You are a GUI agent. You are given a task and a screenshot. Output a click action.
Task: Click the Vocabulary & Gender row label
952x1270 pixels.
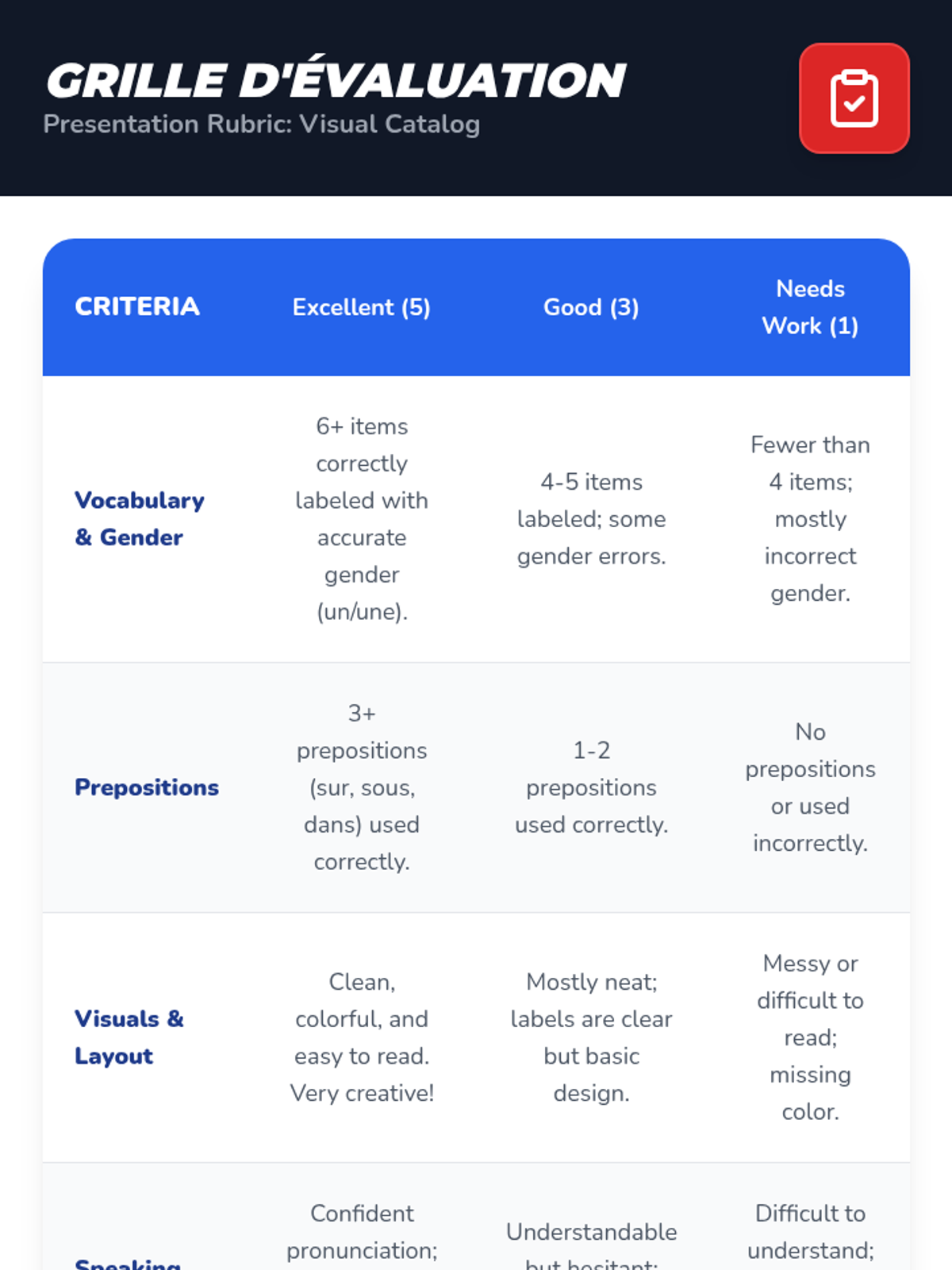(x=140, y=519)
